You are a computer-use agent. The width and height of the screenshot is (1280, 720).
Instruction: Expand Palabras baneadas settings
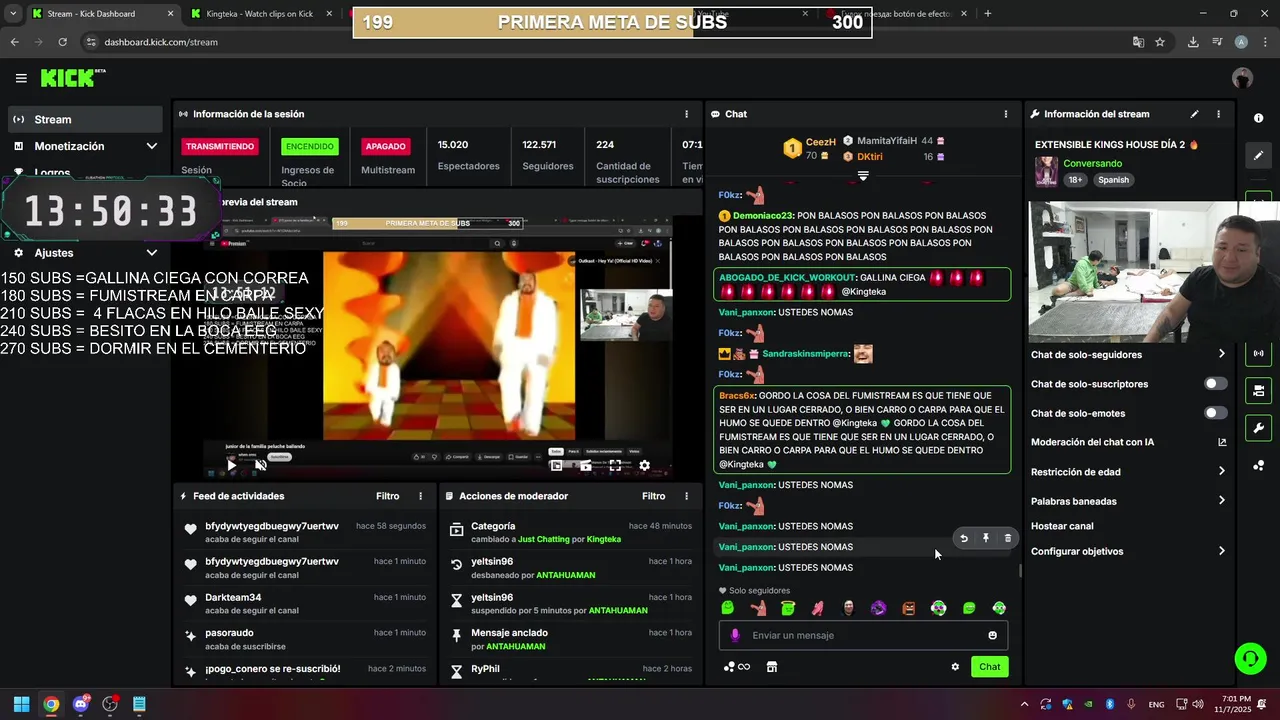coord(1221,501)
